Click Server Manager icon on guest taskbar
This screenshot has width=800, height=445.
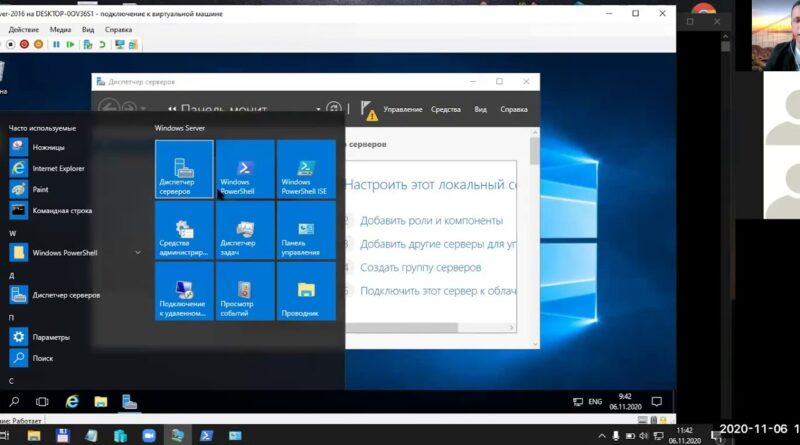129,402
